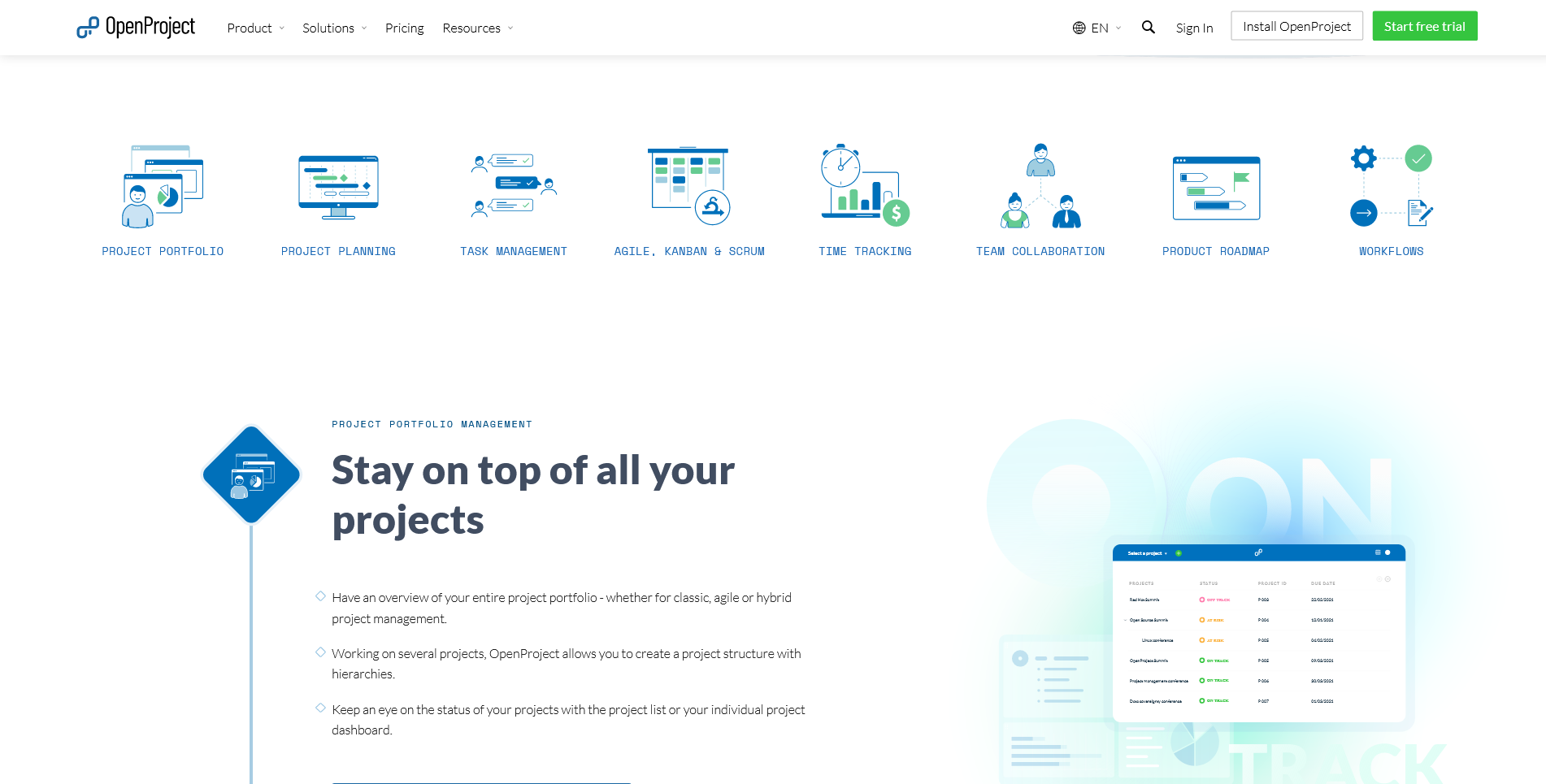The height and width of the screenshot is (784, 1546).
Task: Open the Time Tracking stopwatch icon
Action: [865, 186]
